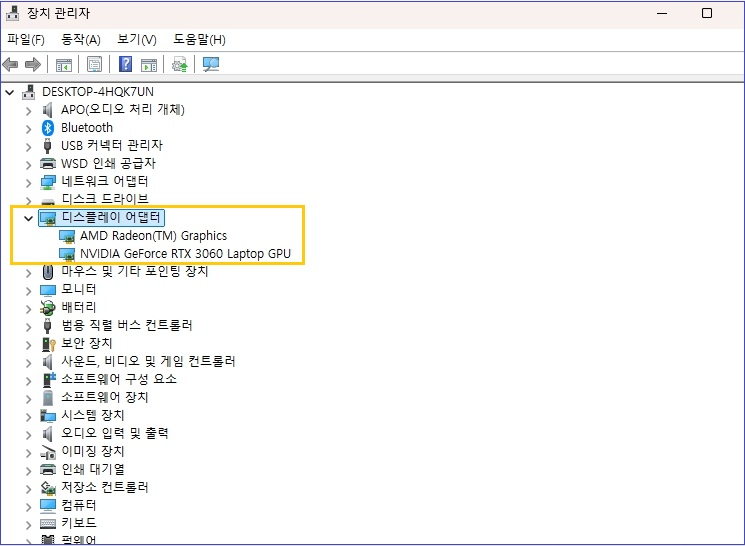
Task: Select the DESKTOP-4HQK7UN computer name
Action: (x=98, y=92)
